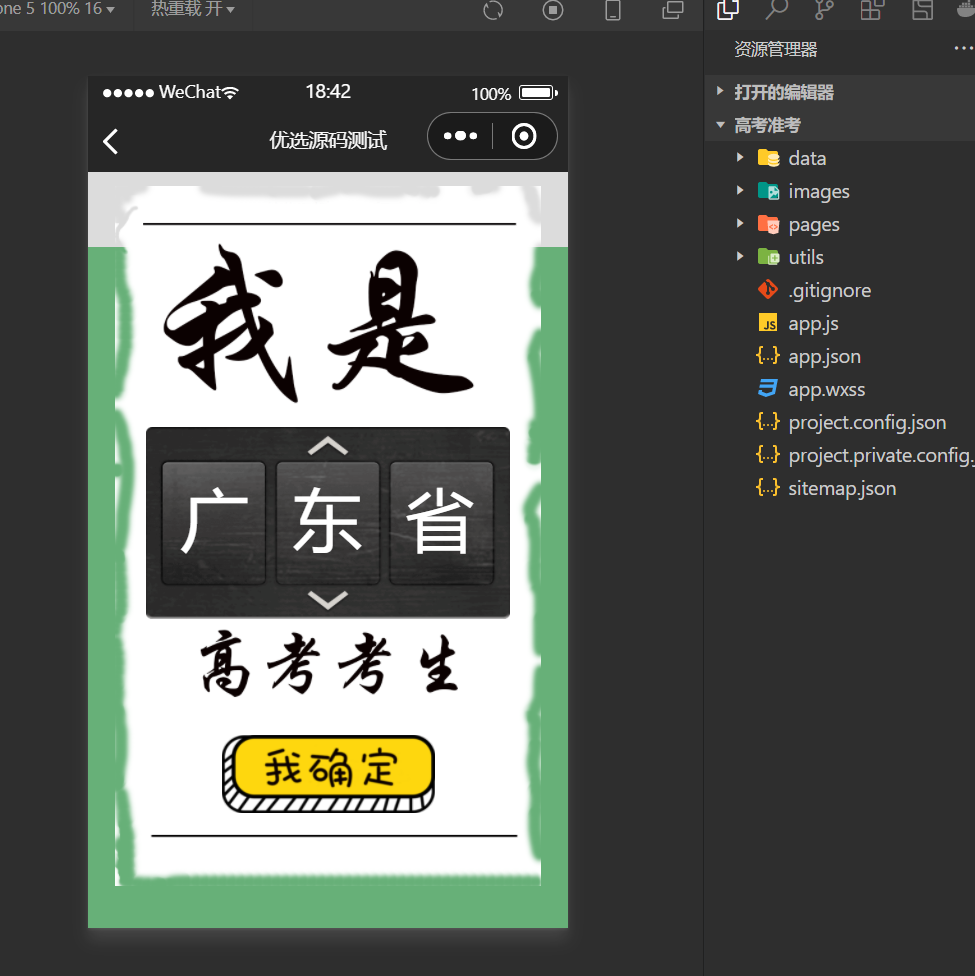This screenshot has width=975, height=976.
Task: Tap the simulator back arrow
Action: (x=110, y=141)
